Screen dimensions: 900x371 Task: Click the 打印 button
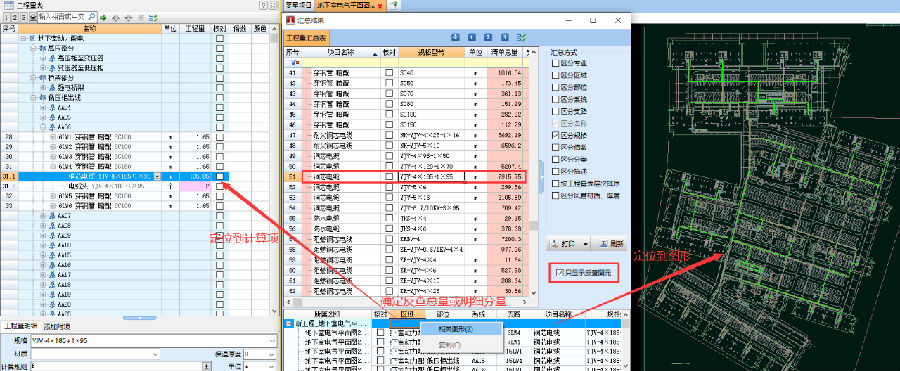tap(564, 244)
